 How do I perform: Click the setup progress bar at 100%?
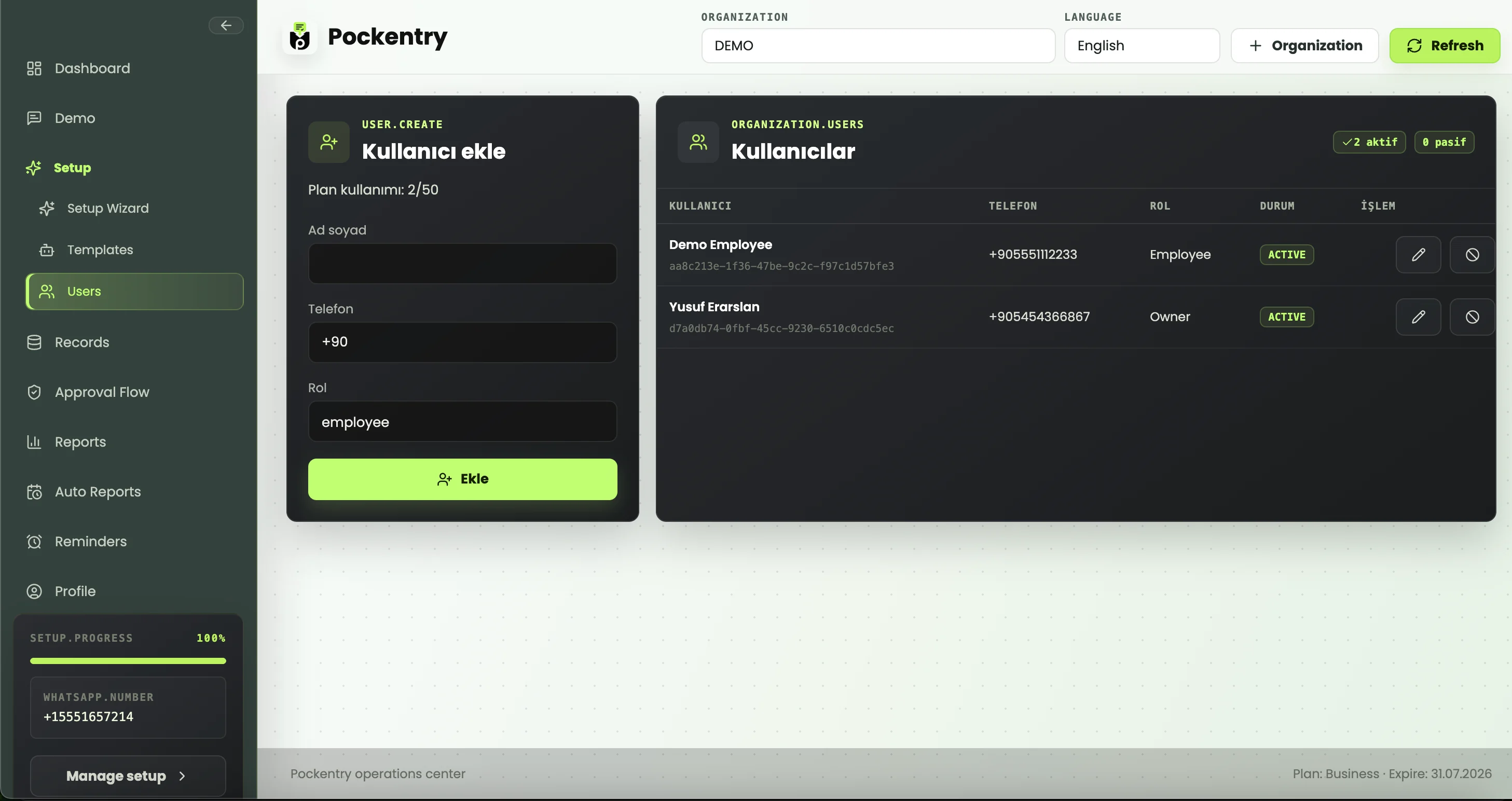(x=128, y=661)
